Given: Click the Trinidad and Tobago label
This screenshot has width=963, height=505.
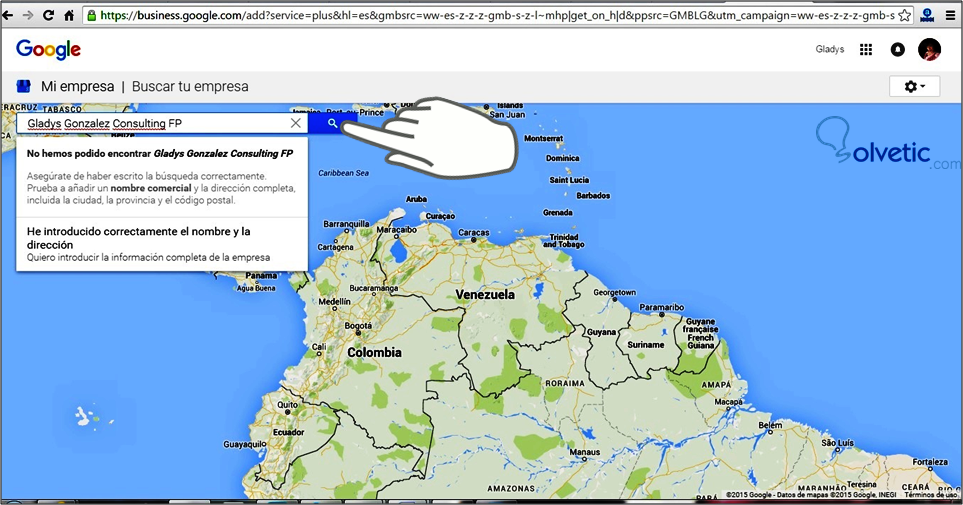Looking at the screenshot, I should [x=564, y=241].
